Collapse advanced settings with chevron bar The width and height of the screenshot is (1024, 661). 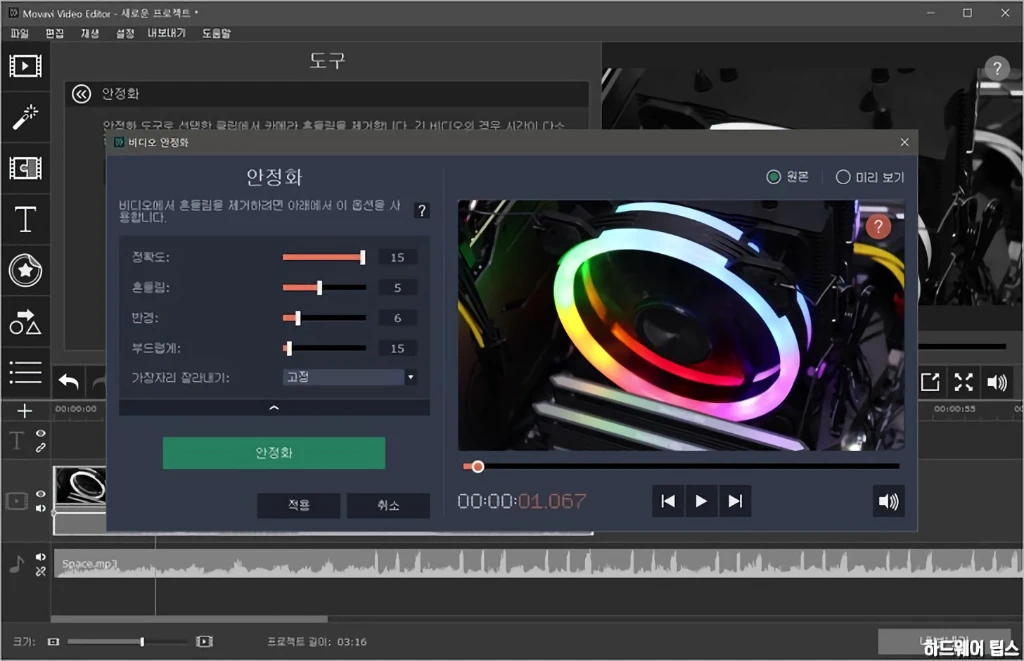coord(274,408)
